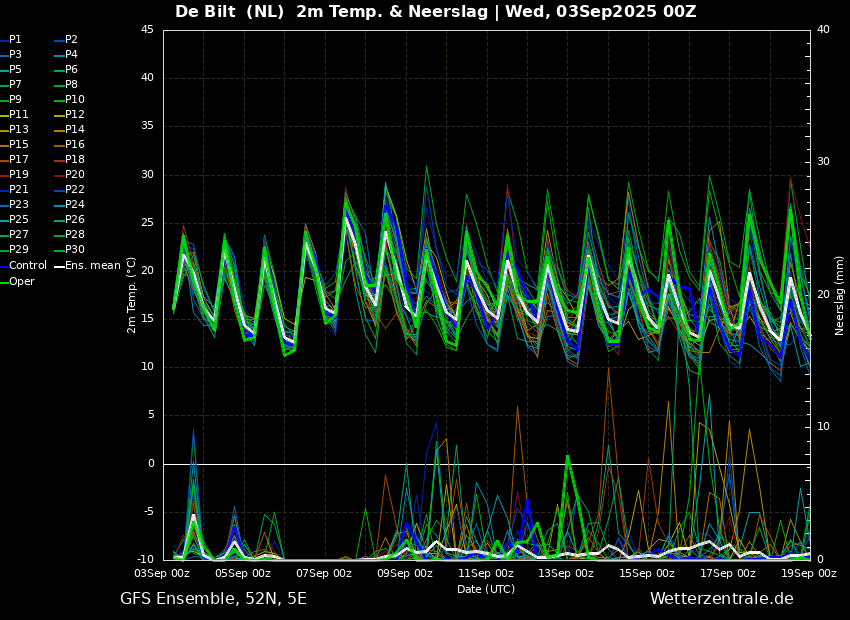
Task: Select the 13Sep 00z axis date
Action: pyautogui.click(x=566, y=574)
